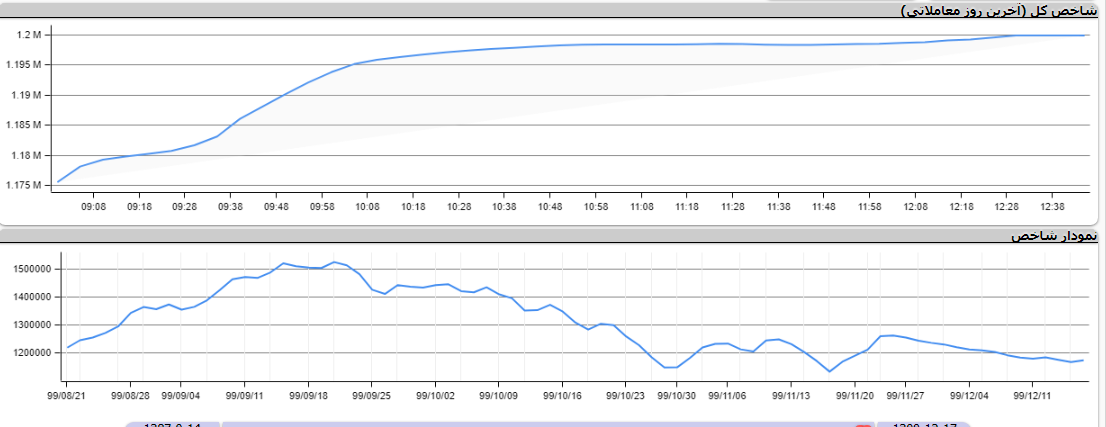Screen dimensions: 1106x427
Task: Click the شاخص کل chart title
Action: 999,10
